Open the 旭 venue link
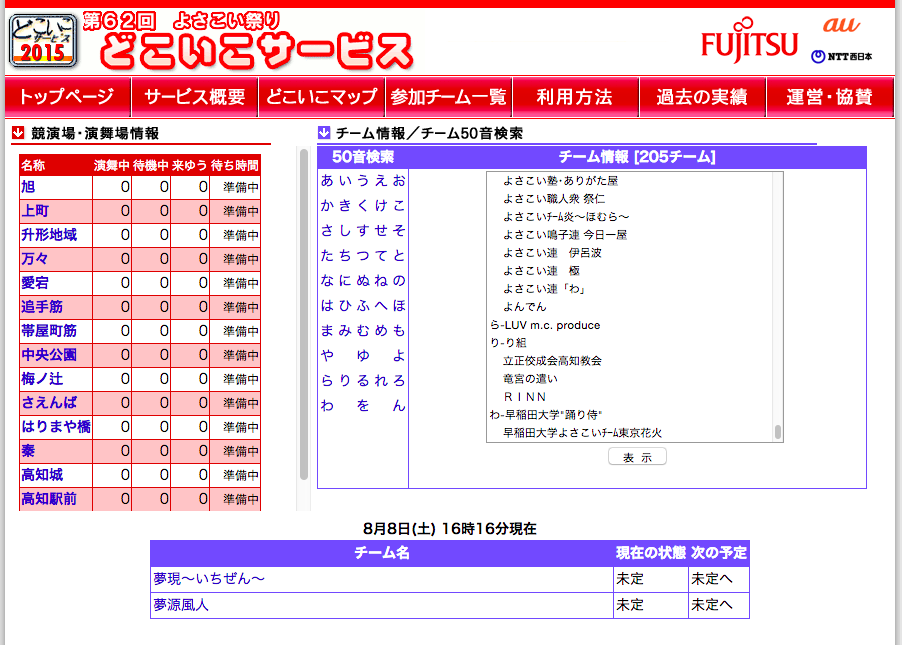 [x=28, y=187]
